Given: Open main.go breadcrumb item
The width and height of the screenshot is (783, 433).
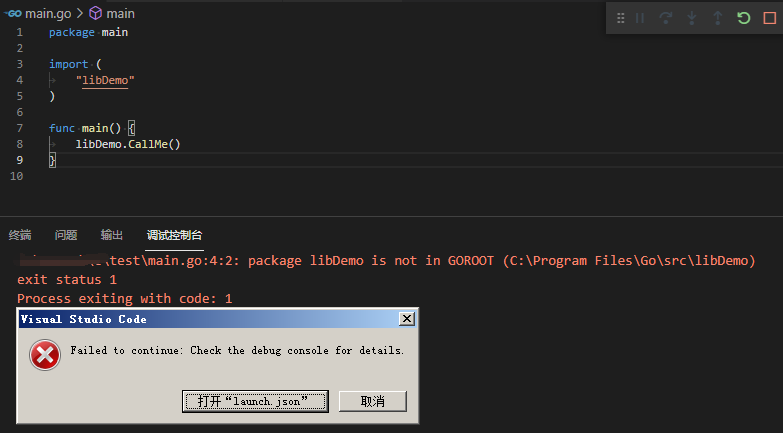Looking at the screenshot, I should 48,13.
